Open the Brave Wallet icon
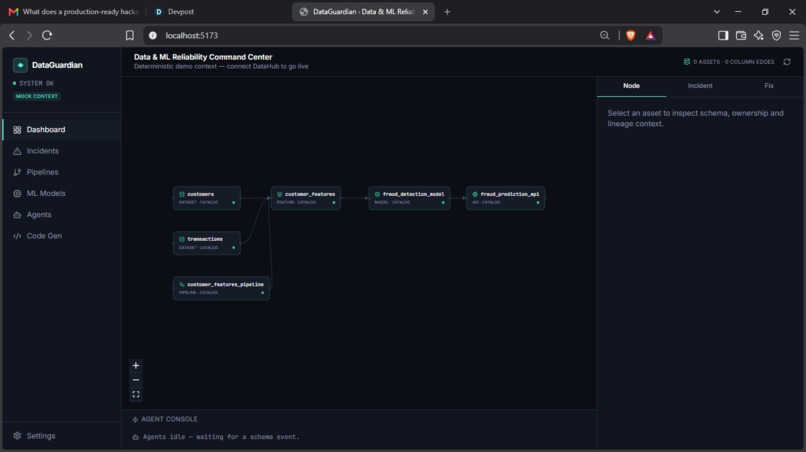Screen dimensions: 806x452 point(741,35)
